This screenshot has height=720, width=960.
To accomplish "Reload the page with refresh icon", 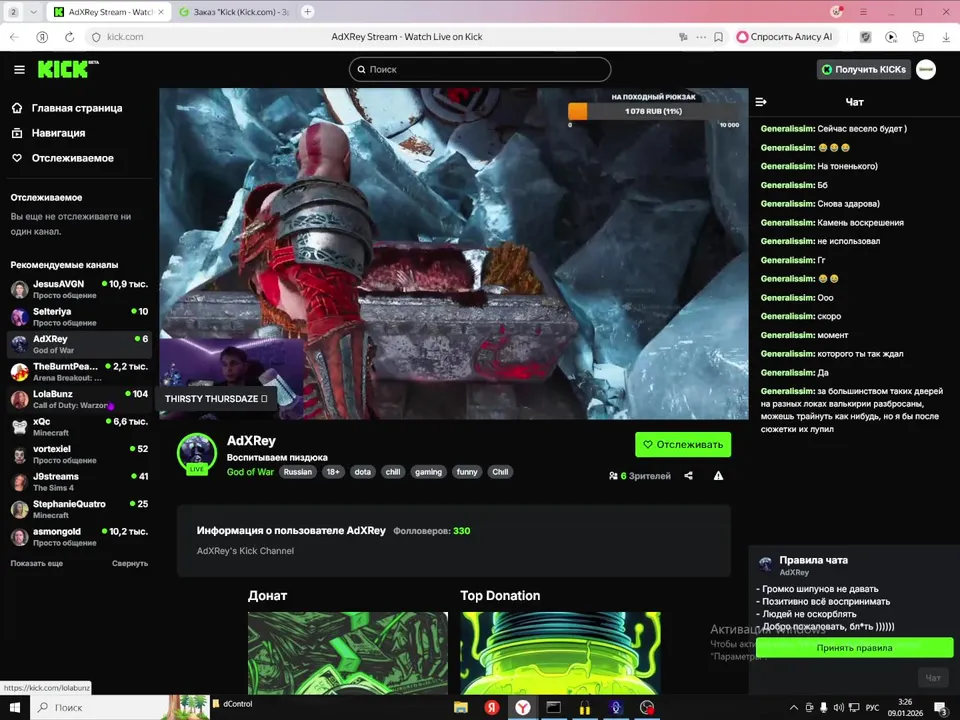I will pyautogui.click(x=70, y=37).
